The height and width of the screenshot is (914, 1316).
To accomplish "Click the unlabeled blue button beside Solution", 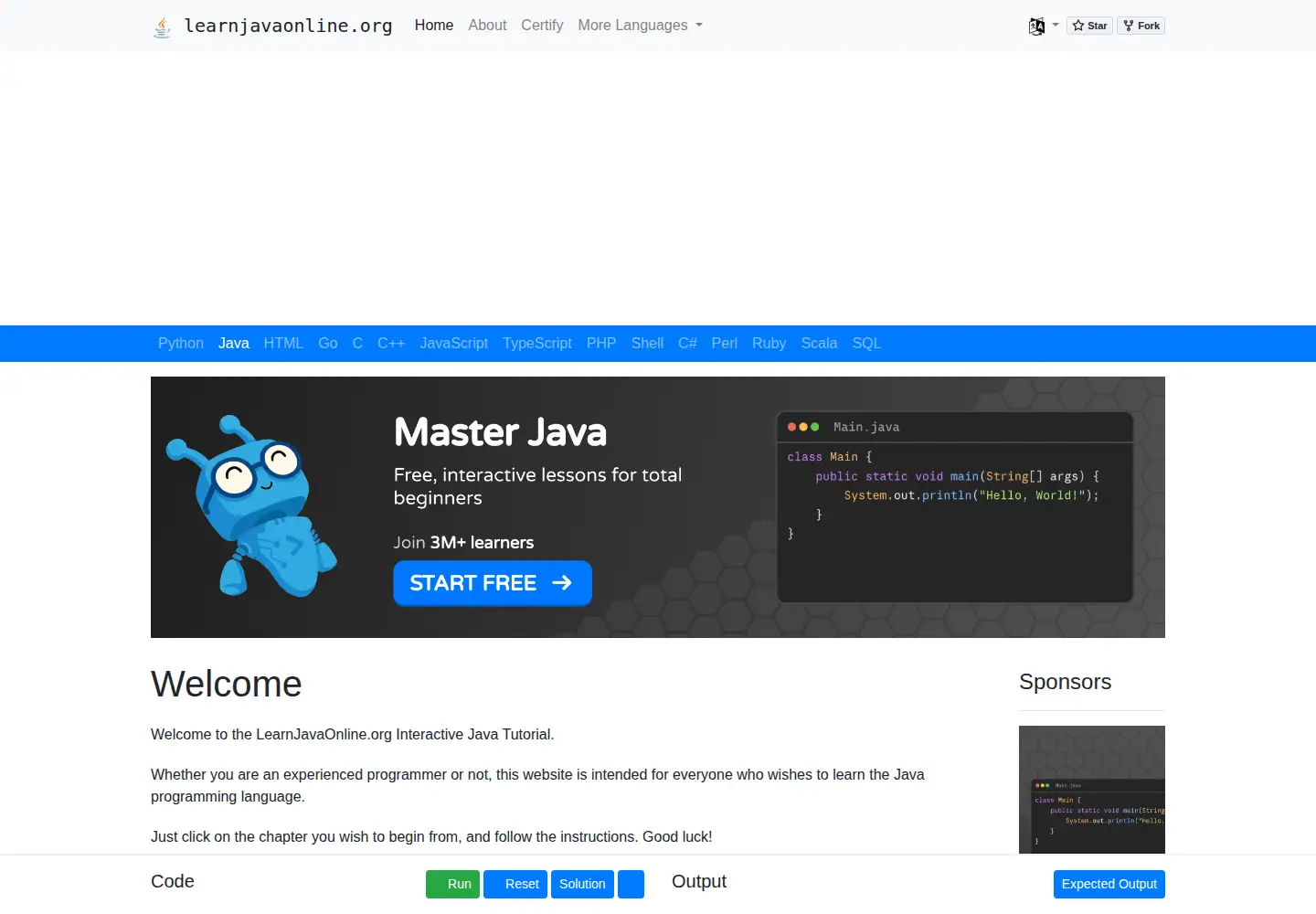I will tap(631, 884).
